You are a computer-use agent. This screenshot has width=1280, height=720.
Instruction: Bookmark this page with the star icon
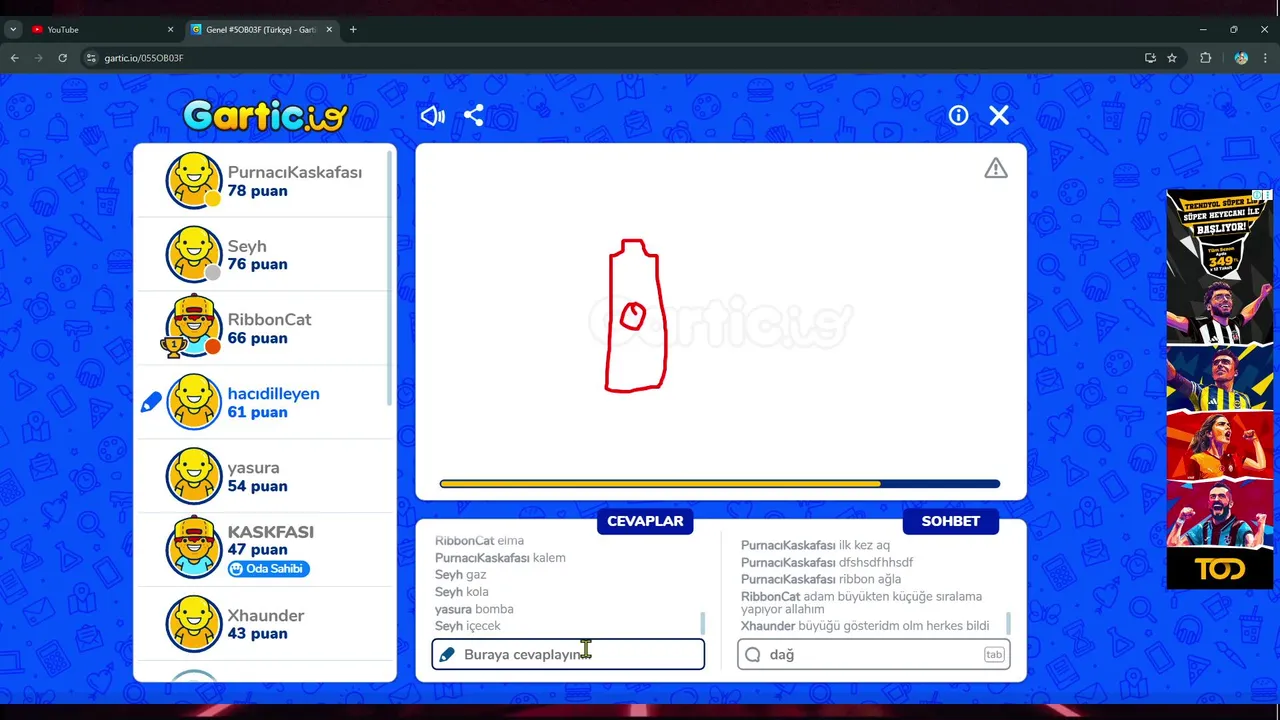[1172, 58]
